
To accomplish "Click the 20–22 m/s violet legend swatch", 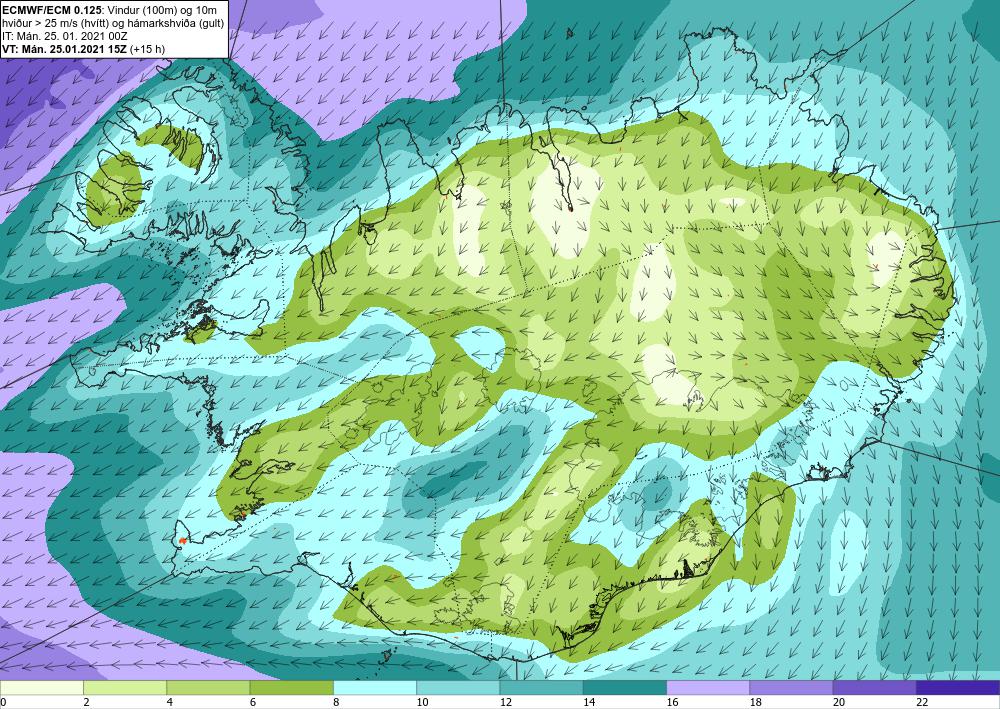I will click(x=874, y=688).
